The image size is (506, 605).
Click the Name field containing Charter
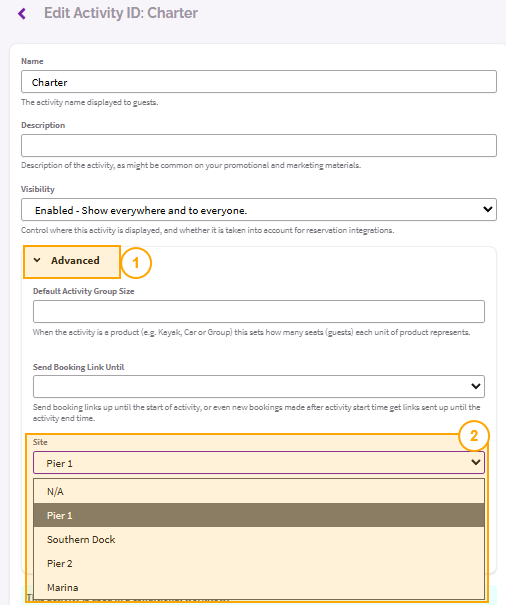tap(259, 81)
